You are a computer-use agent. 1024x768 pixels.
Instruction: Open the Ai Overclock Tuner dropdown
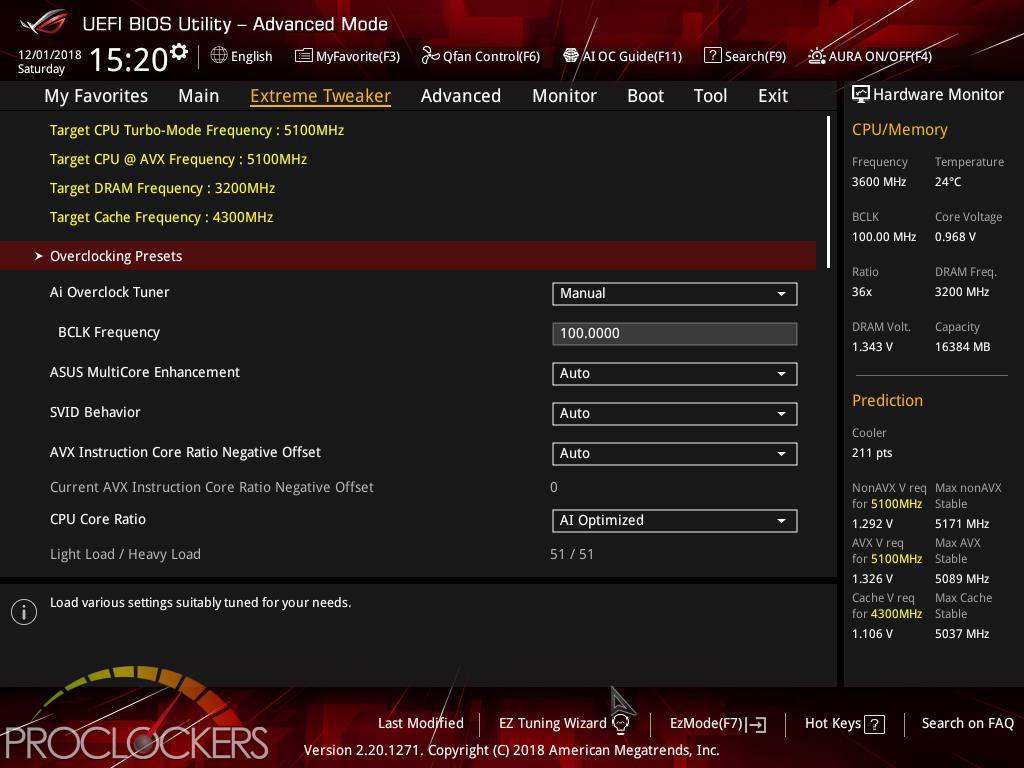675,293
